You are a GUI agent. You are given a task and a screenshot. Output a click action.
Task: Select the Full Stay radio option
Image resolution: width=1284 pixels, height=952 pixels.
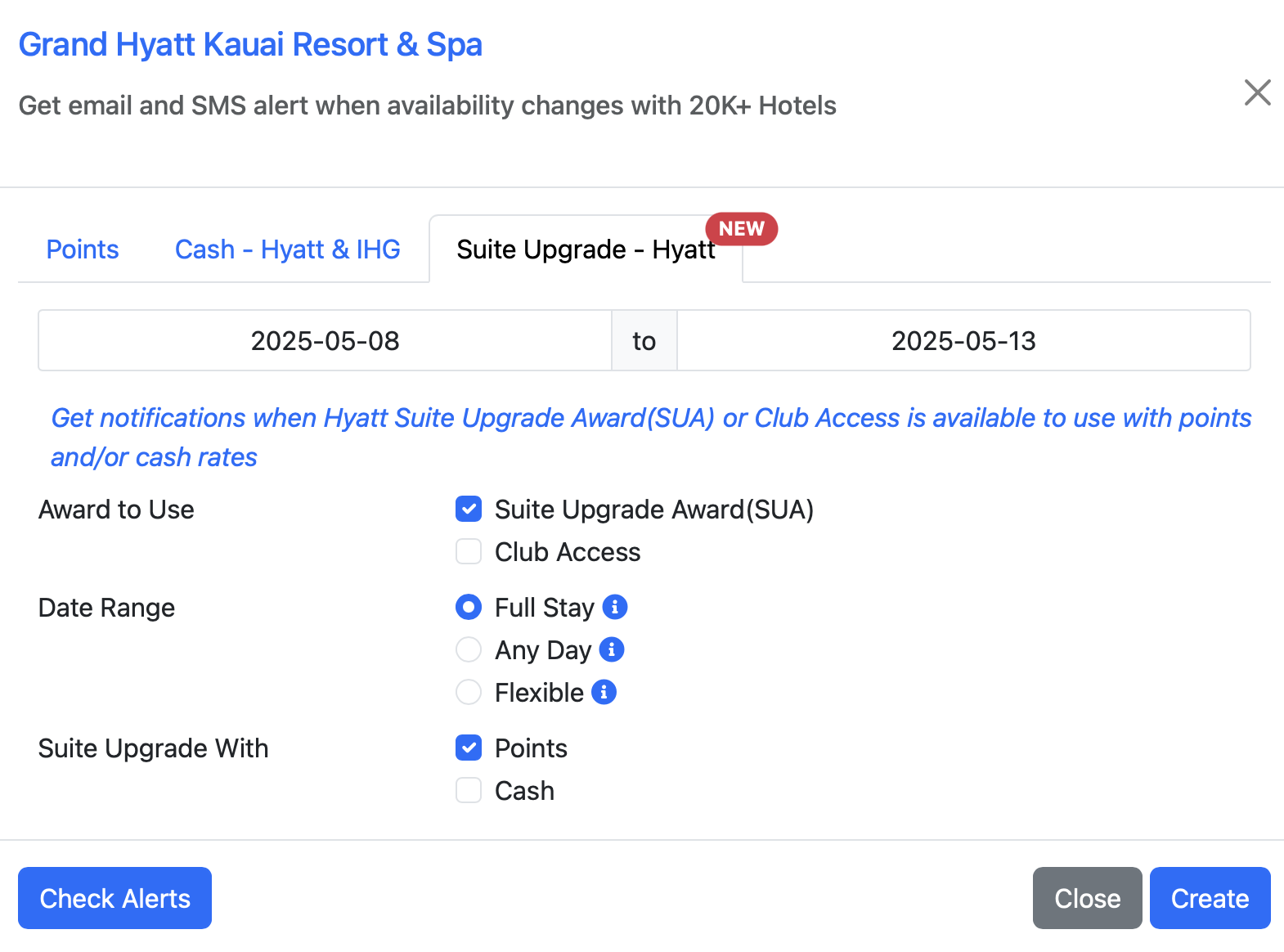coord(469,607)
